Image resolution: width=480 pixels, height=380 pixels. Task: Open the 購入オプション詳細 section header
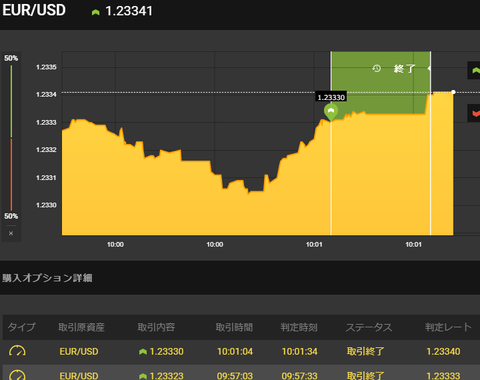47,278
